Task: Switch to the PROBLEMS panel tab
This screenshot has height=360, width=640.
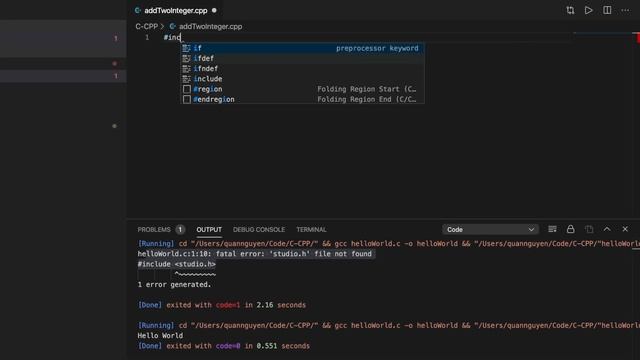Action: [x=154, y=230]
